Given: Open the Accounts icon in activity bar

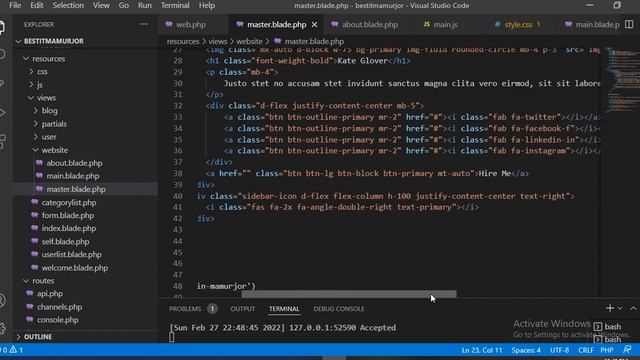Looking at the screenshot, I should click(2, 301).
